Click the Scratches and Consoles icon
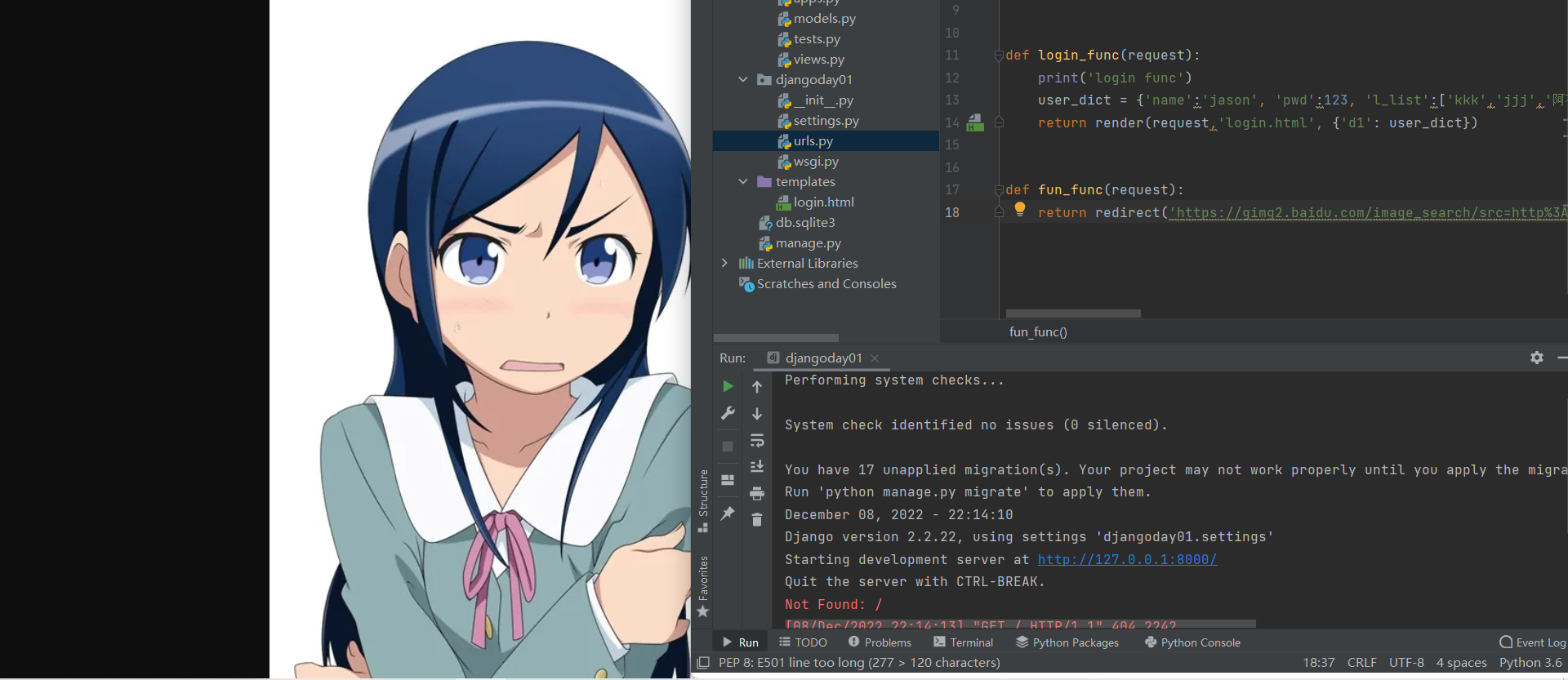The height and width of the screenshot is (680, 1568). pos(746,284)
